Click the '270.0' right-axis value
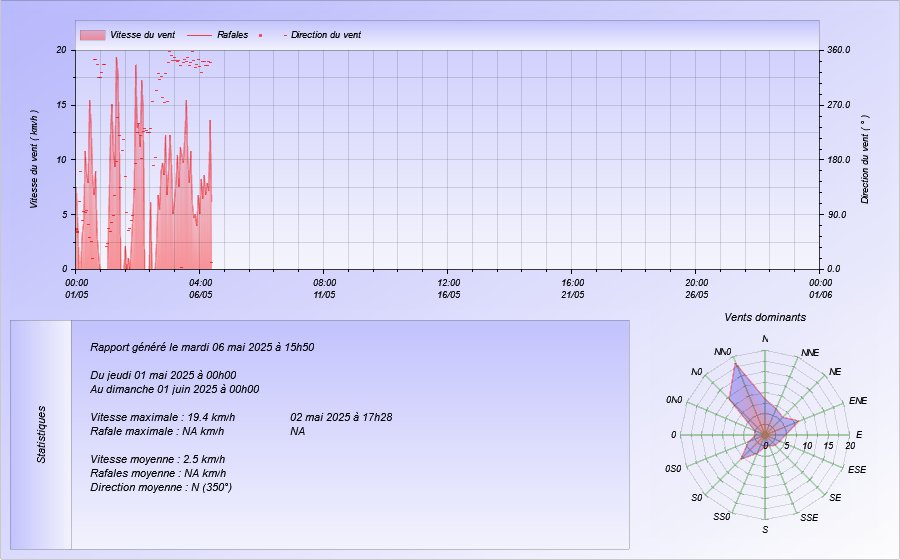900x560 pixels. (839, 105)
